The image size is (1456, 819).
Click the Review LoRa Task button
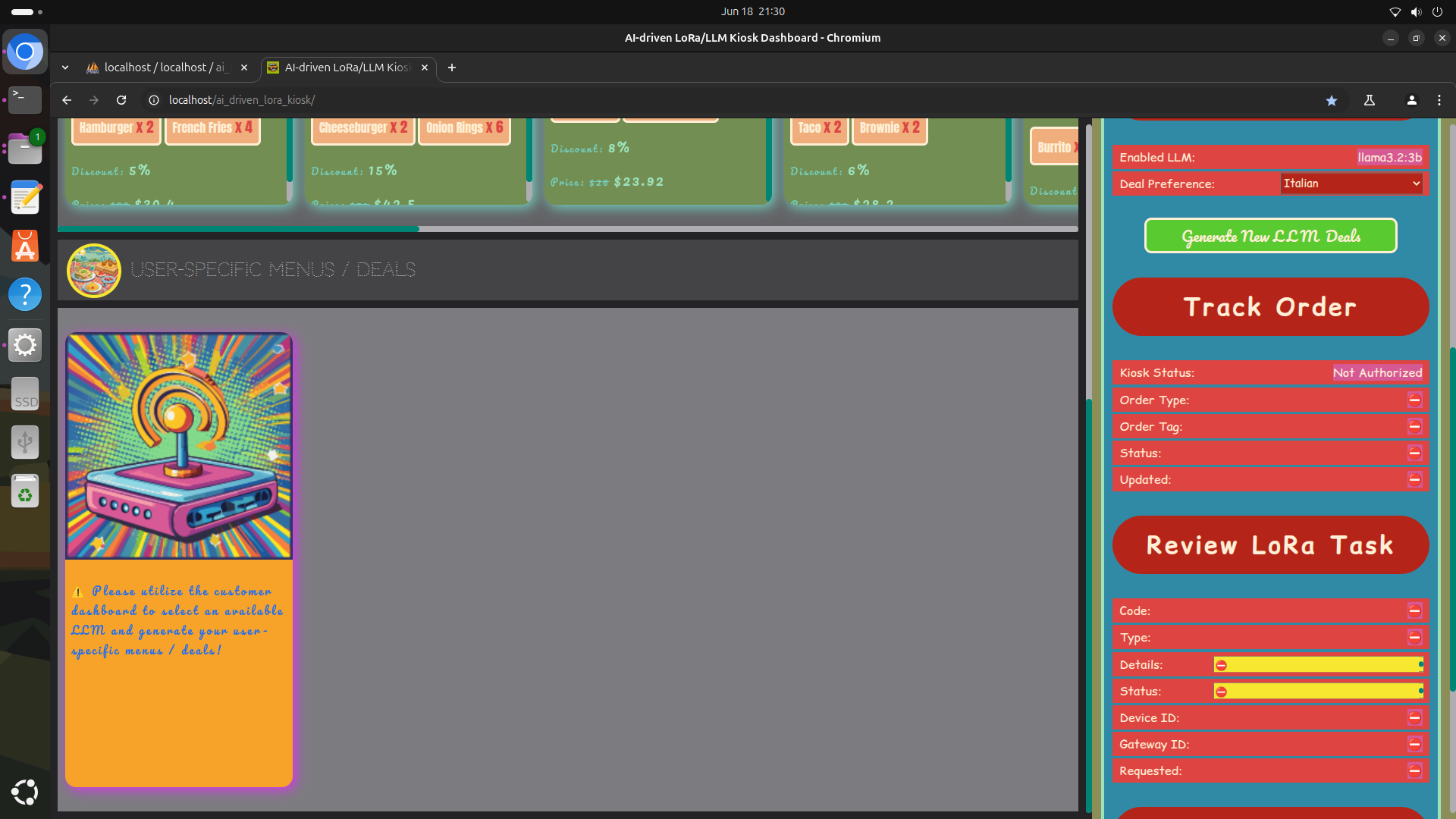1270,545
